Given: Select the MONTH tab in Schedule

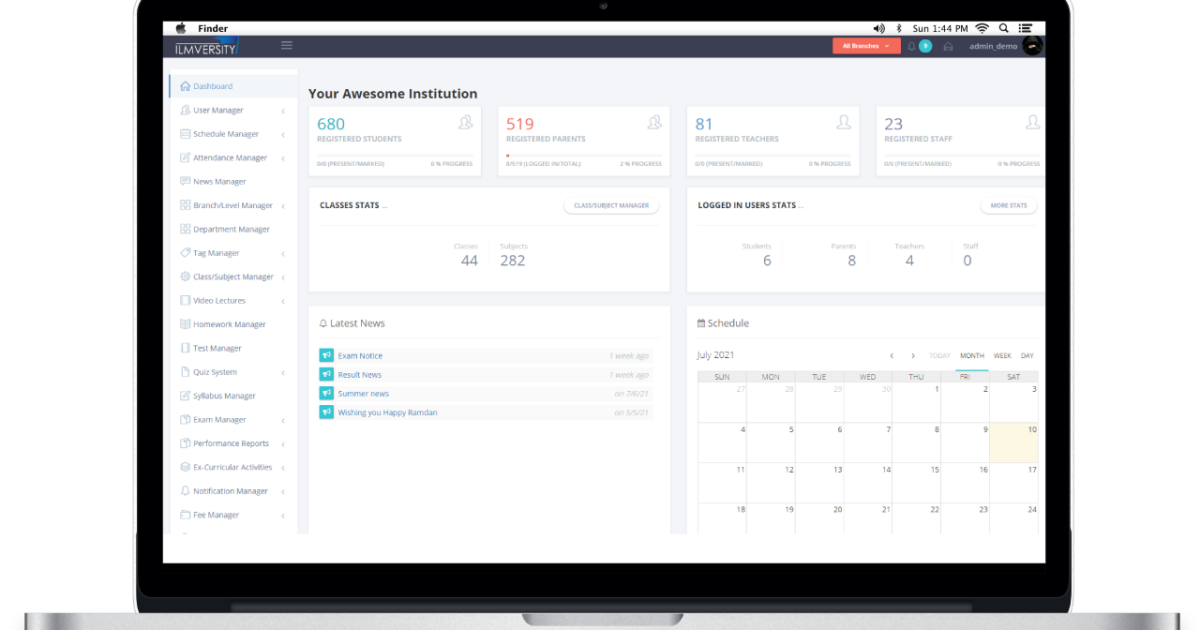Looking at the screenshot, I should tap(971, 355).
